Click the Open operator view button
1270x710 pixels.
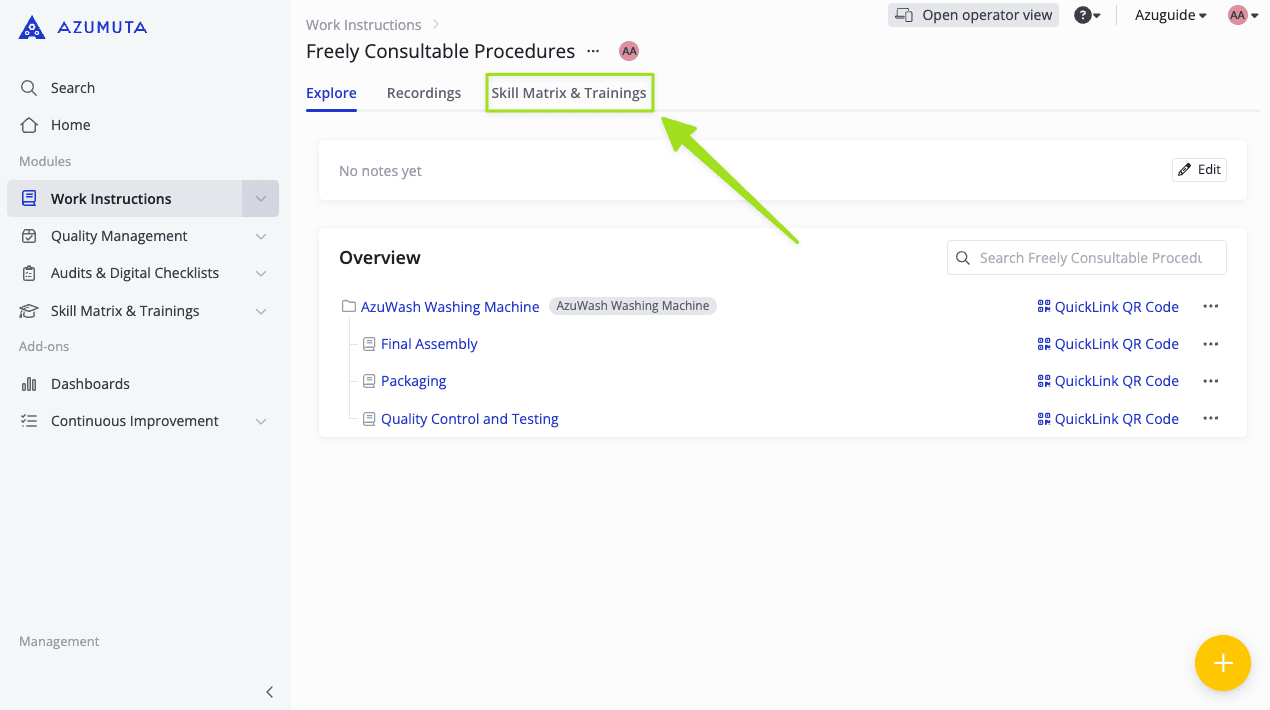tap(973, 15)
